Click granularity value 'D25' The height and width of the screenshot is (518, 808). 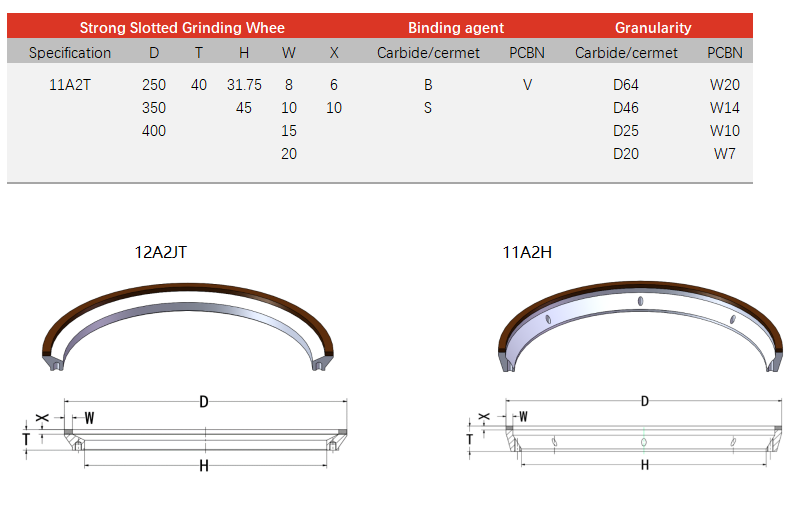click(626, 131)
